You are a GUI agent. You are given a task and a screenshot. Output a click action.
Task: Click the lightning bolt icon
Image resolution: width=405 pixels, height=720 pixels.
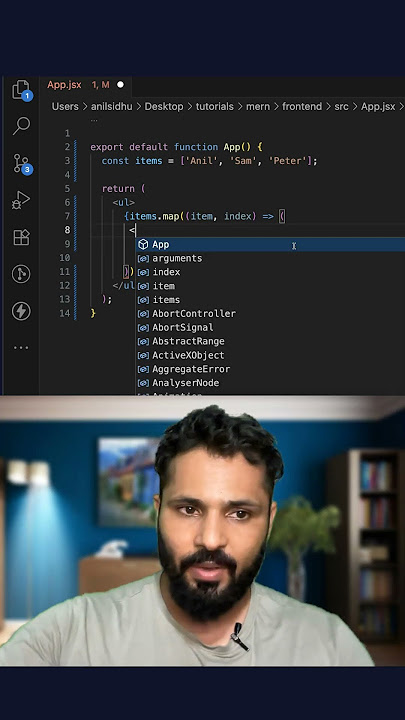point(21,311)
